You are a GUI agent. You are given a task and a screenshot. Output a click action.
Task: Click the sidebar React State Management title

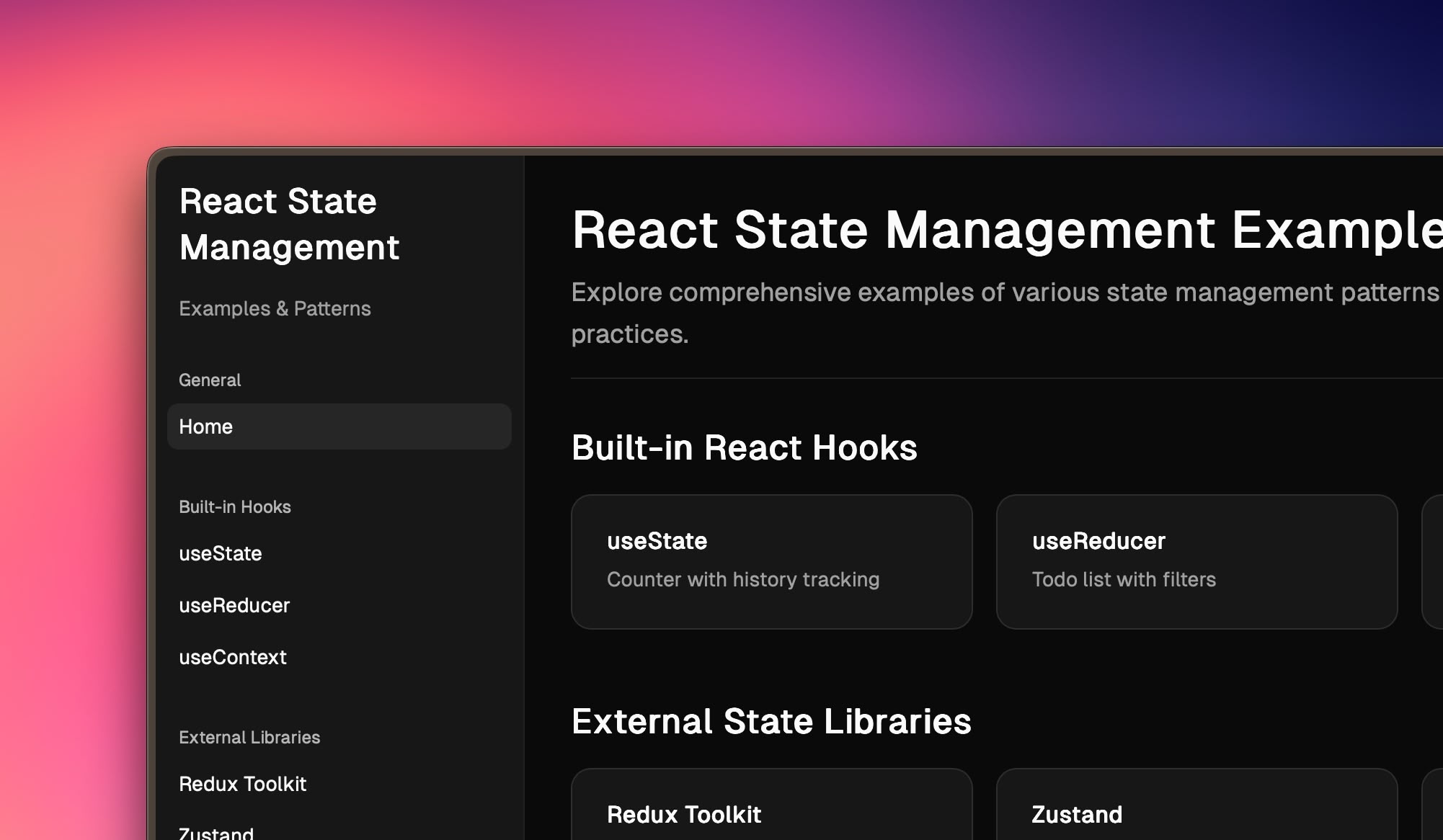tap(289, 224)
